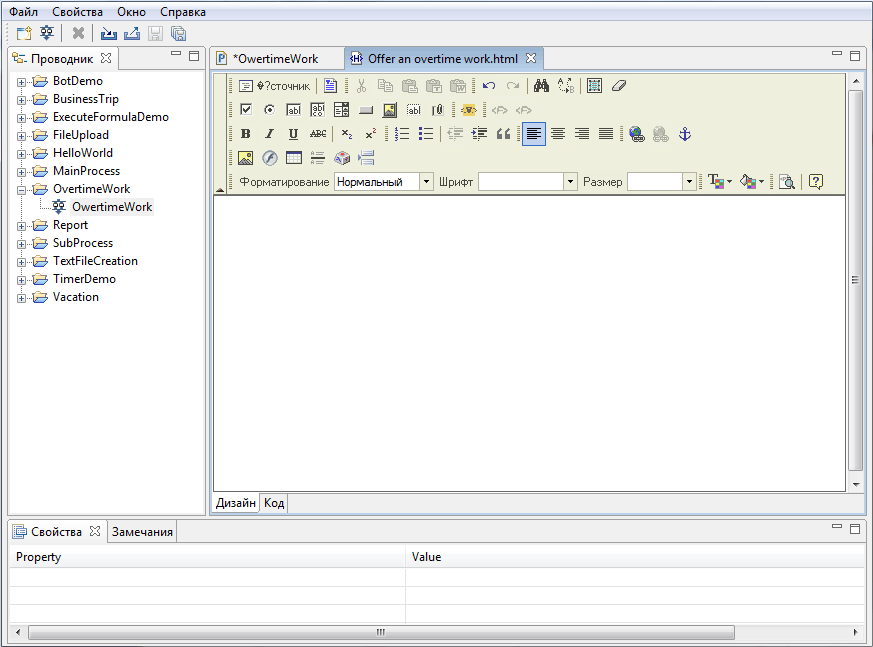Image resolution: width=873 pixels, height=647 pixels.
Task: Open the Размер size dropdown
Action: click(687, 181)
